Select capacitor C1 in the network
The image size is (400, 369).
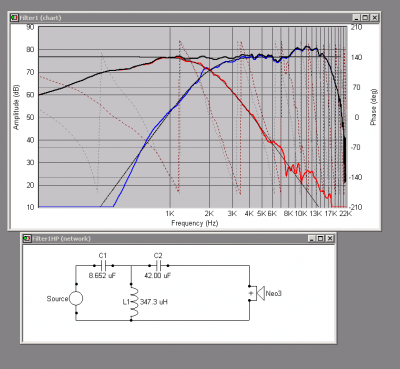pos(103,266)
